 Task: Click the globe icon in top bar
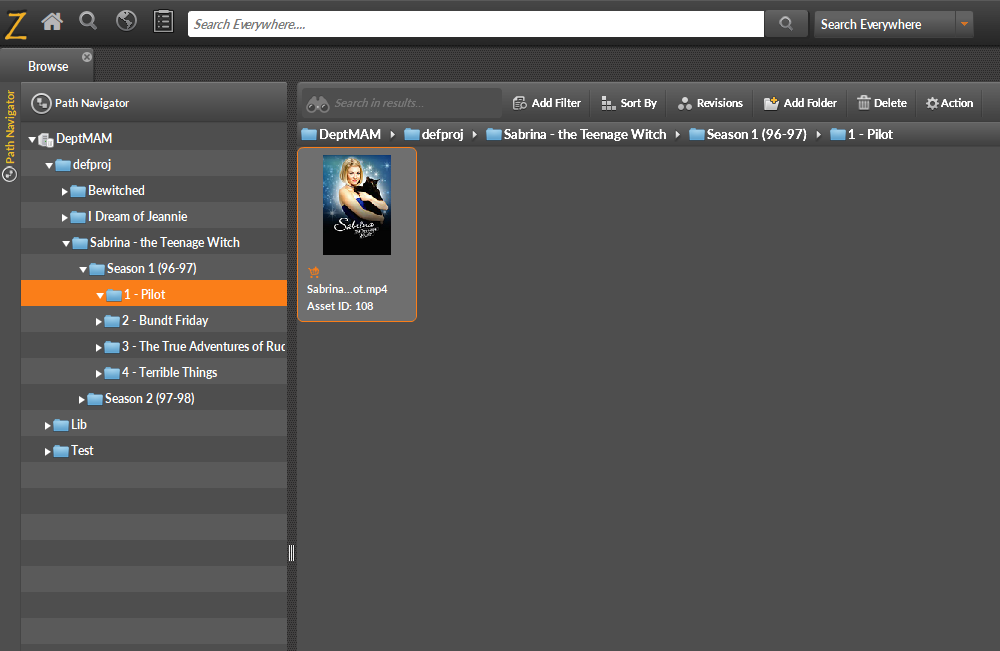click(x=126, y=21)
